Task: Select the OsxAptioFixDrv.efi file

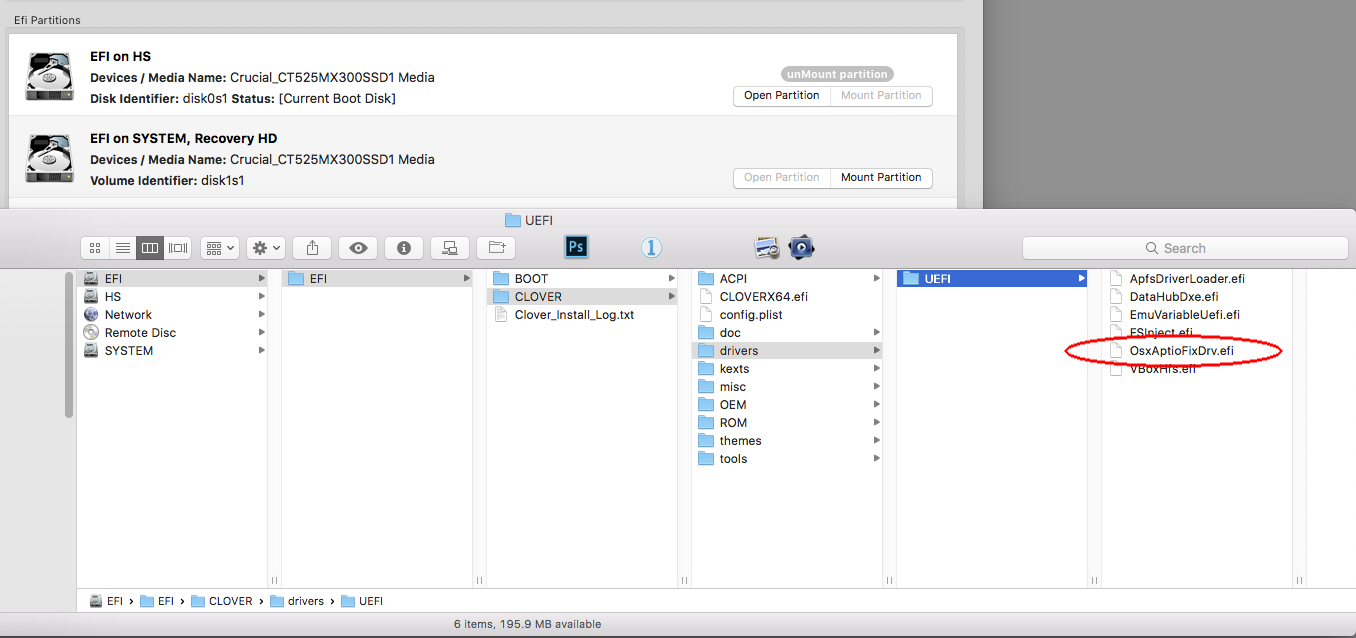Action: (1181, 351)
